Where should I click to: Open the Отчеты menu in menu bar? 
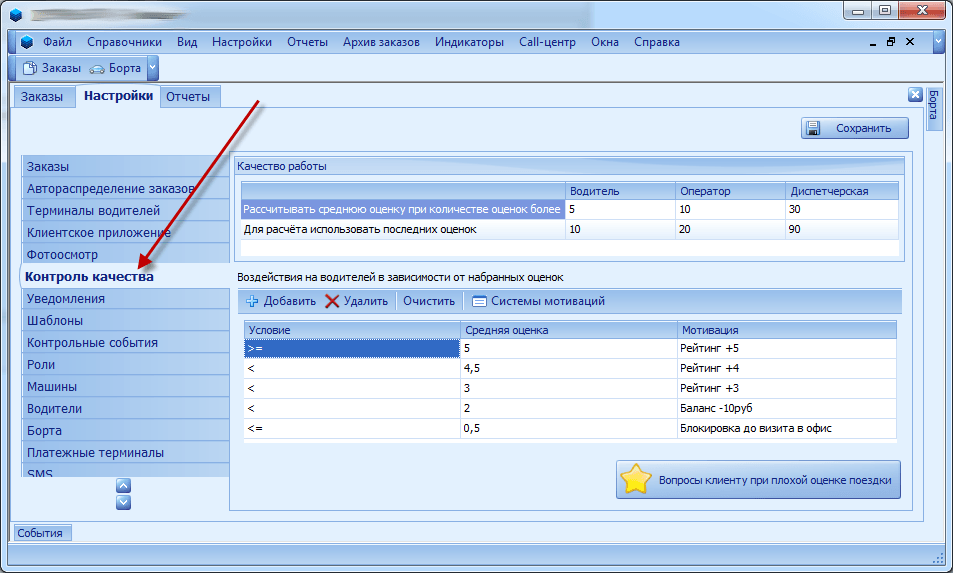pos(308,42)
